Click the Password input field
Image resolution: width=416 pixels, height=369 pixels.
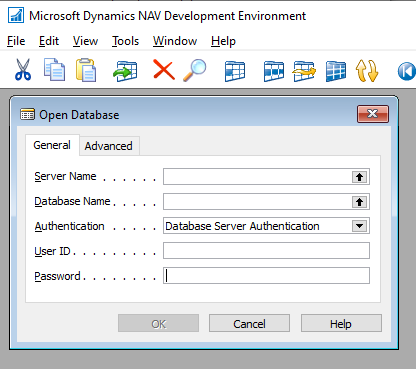266,276
